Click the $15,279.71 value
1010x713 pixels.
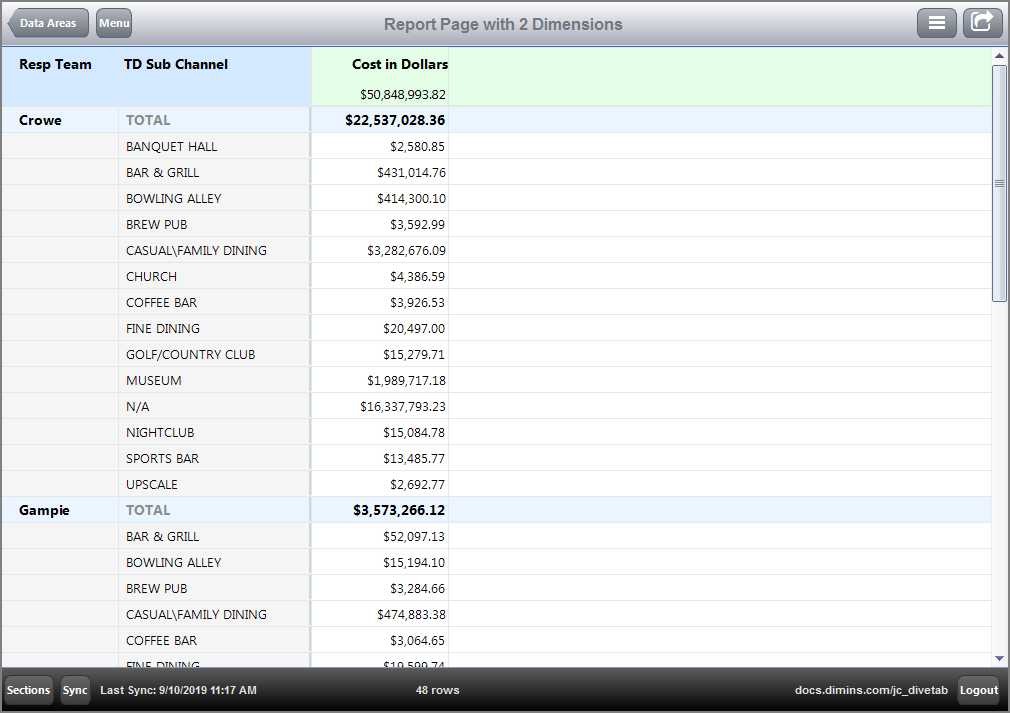[414, 354]
